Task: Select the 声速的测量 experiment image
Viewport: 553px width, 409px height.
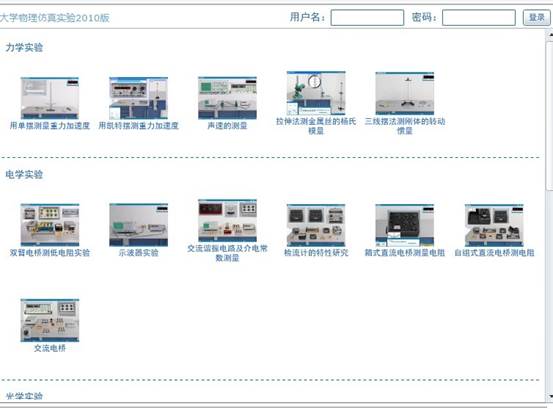Action: [x=227, y=98]
